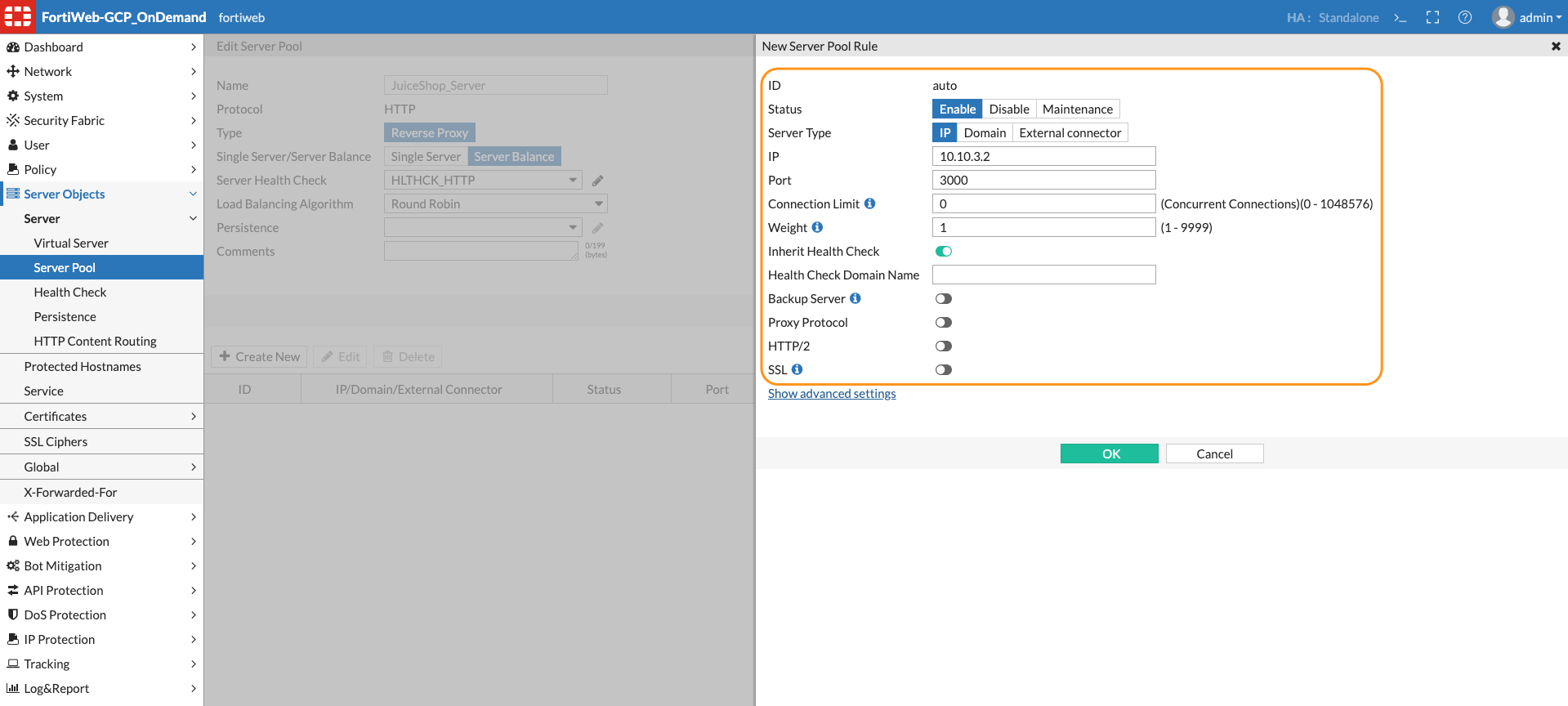Open the CLI console icon
Screen dimensions: 1568x706
point(1400,17)
